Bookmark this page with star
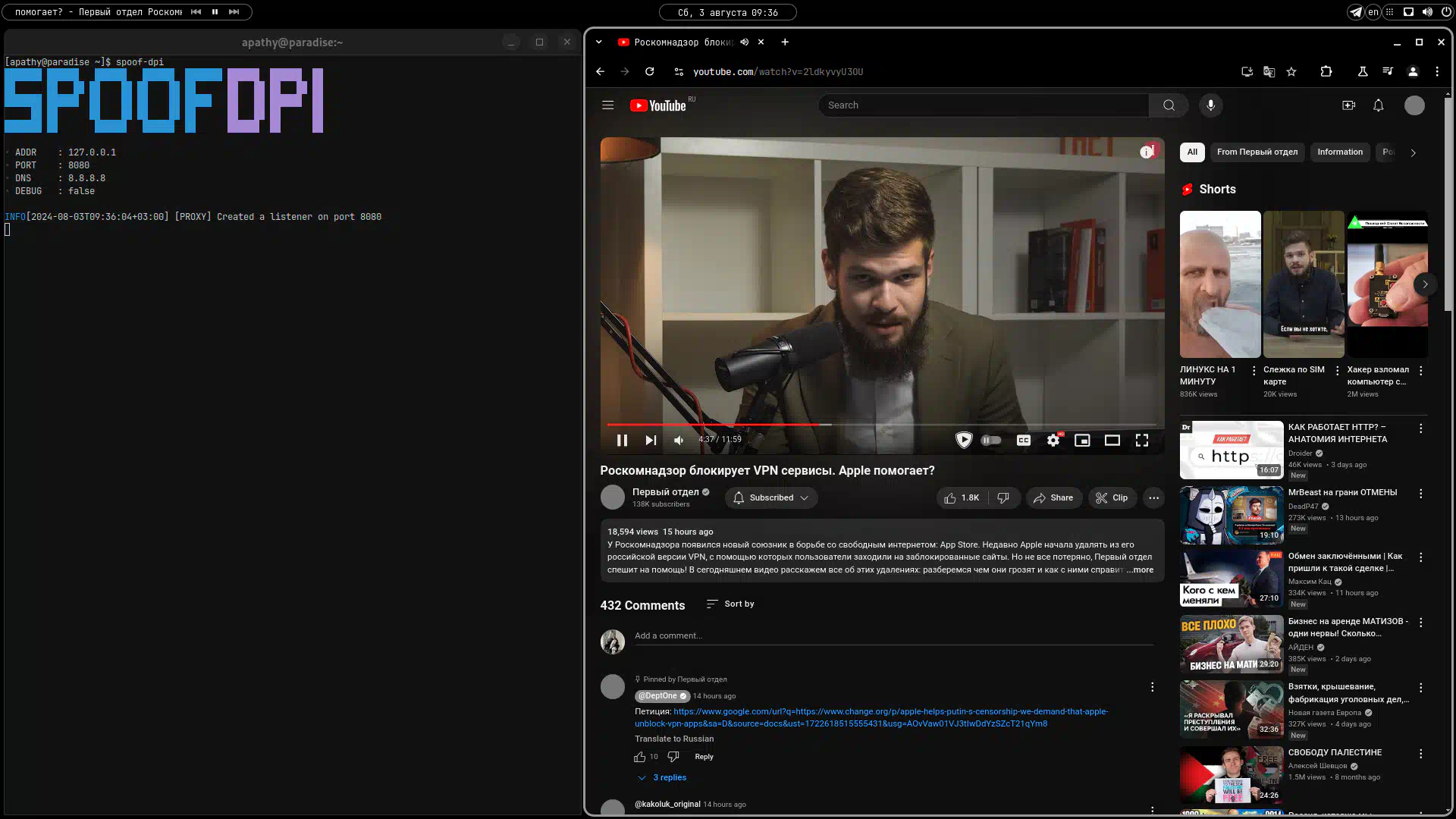The width and height of the screenshot is (1456, 819). tap(1291, 71)
